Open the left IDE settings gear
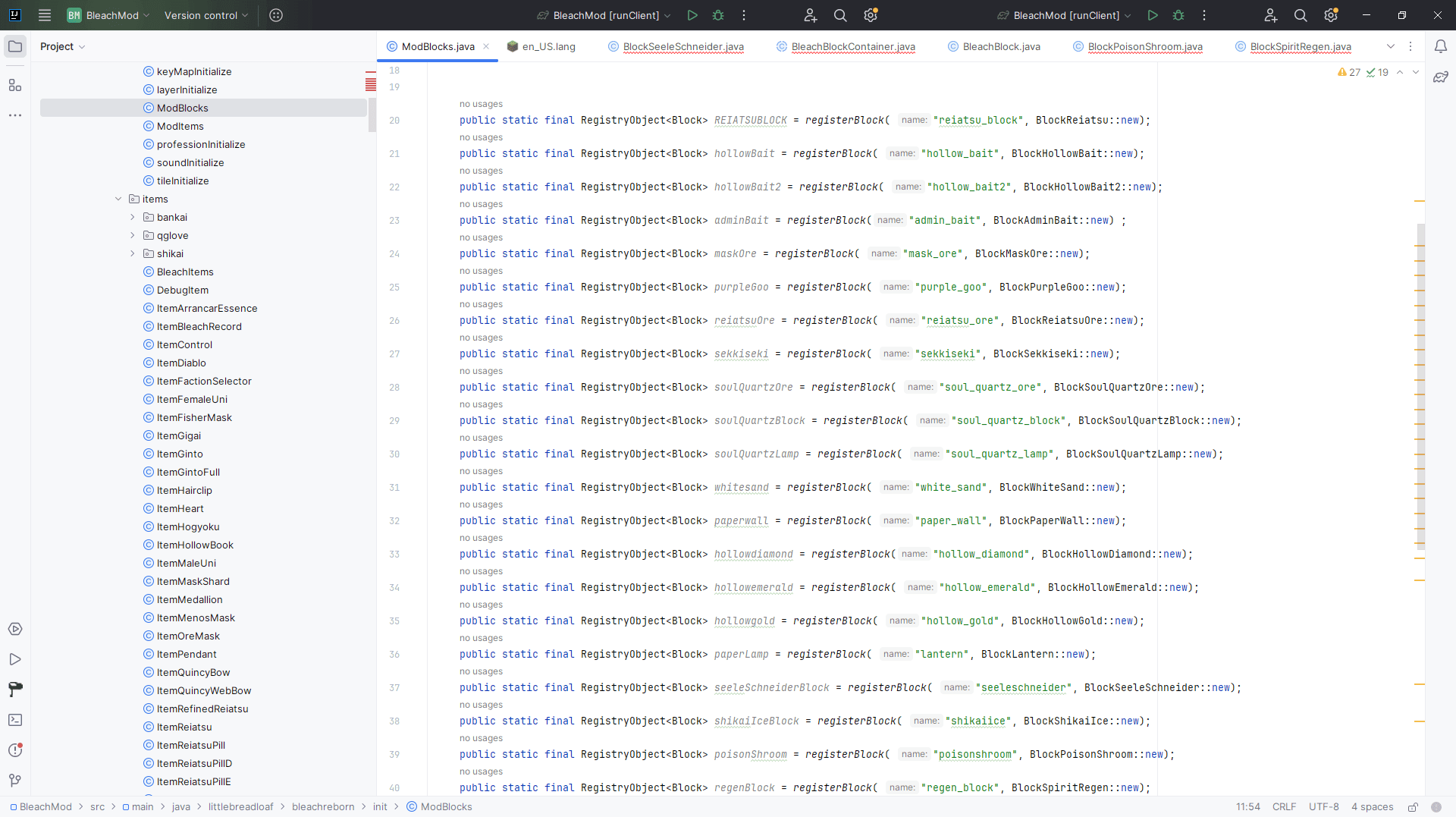Screen dimensions: 1456x817 coord(871,15)
